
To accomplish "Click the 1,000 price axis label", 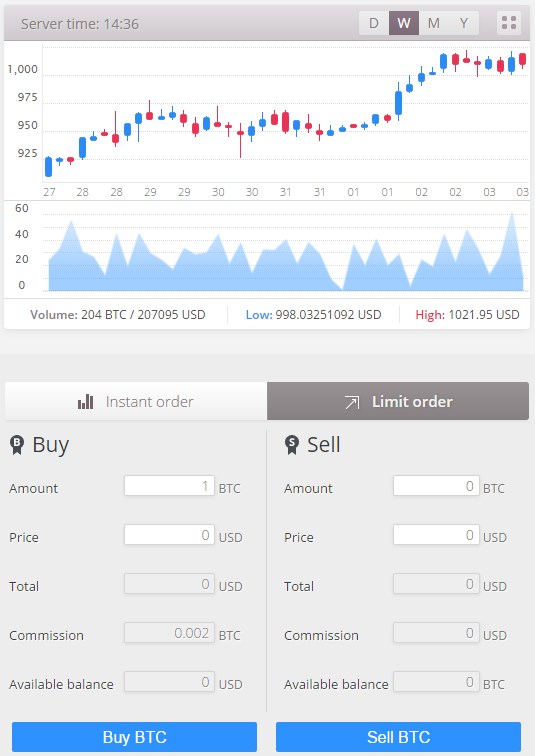I will tap(22, 69).
